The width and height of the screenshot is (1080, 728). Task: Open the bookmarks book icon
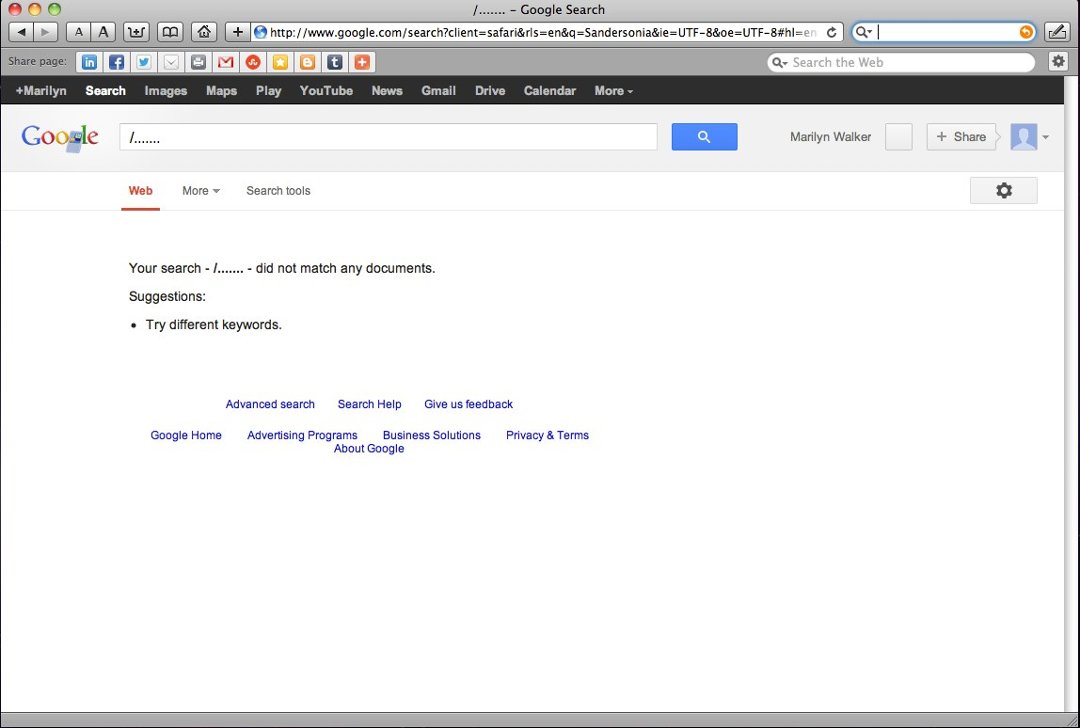[x=170, y=32]
